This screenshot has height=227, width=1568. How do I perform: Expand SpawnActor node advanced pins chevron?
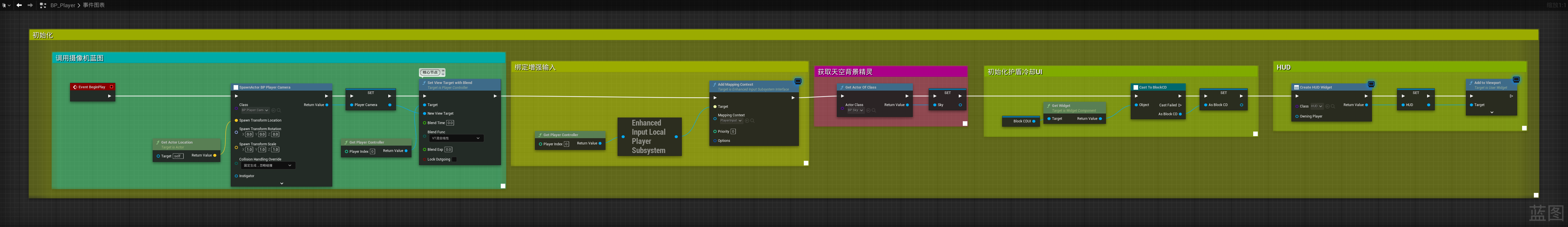click(281, 183)
